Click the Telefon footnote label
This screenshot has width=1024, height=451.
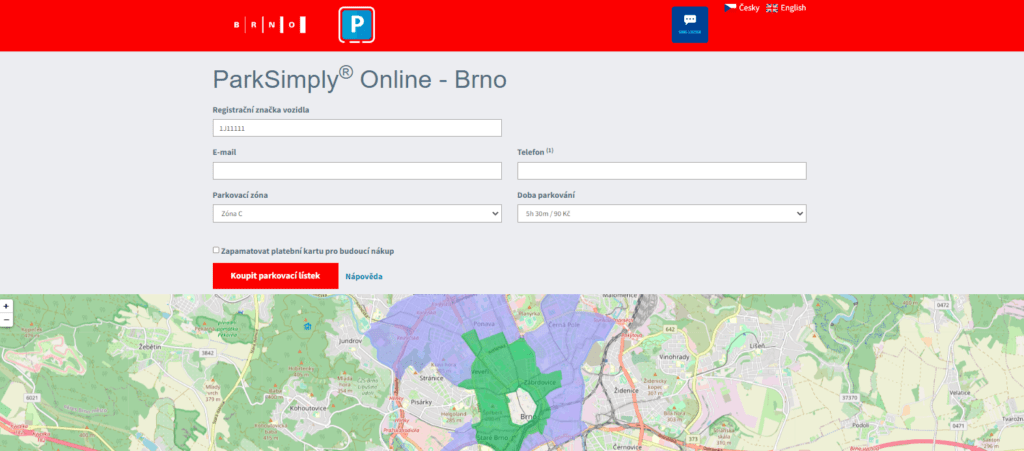(x=536, y=151)
